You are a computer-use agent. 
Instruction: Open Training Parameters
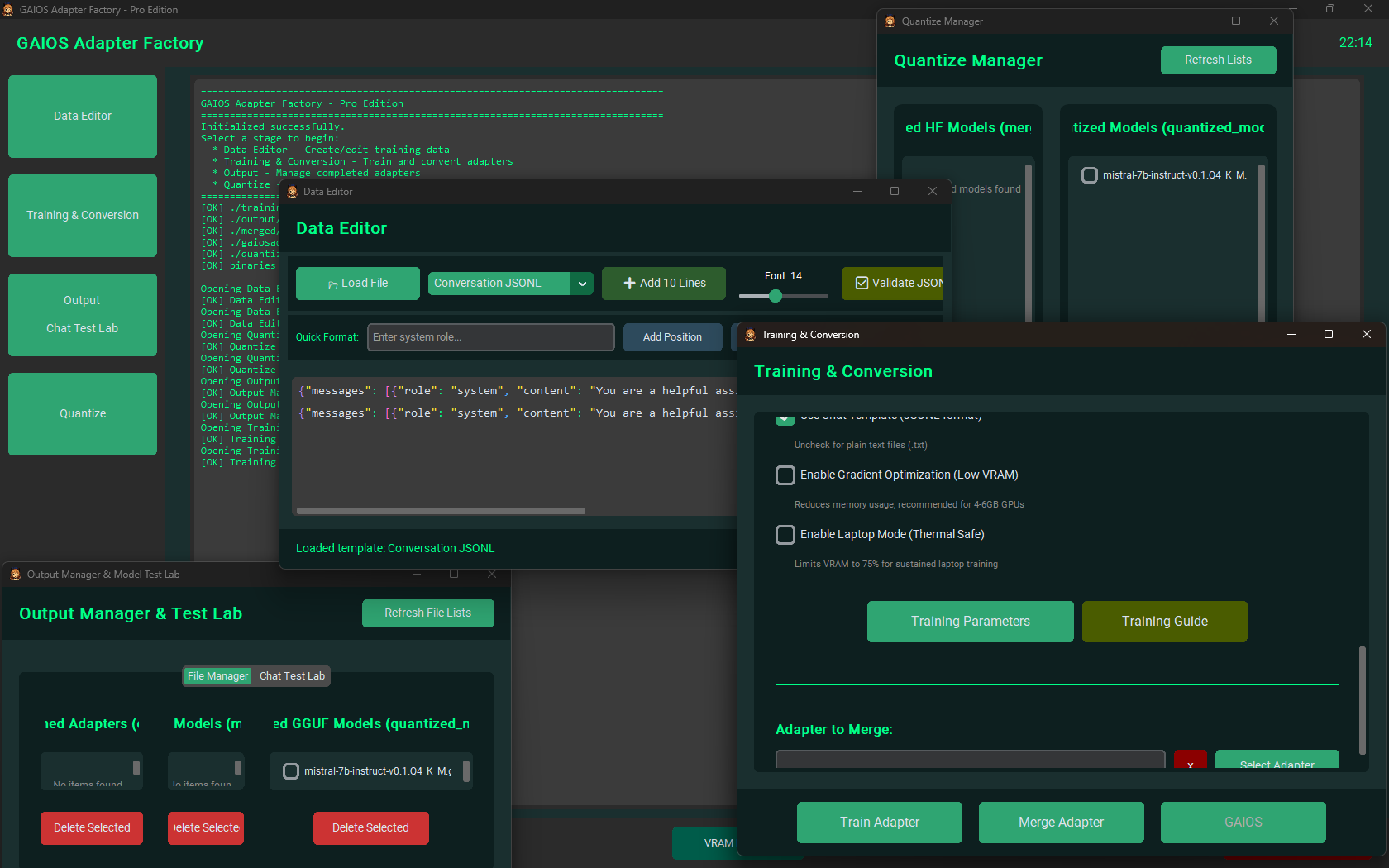(x=971, y=622)
